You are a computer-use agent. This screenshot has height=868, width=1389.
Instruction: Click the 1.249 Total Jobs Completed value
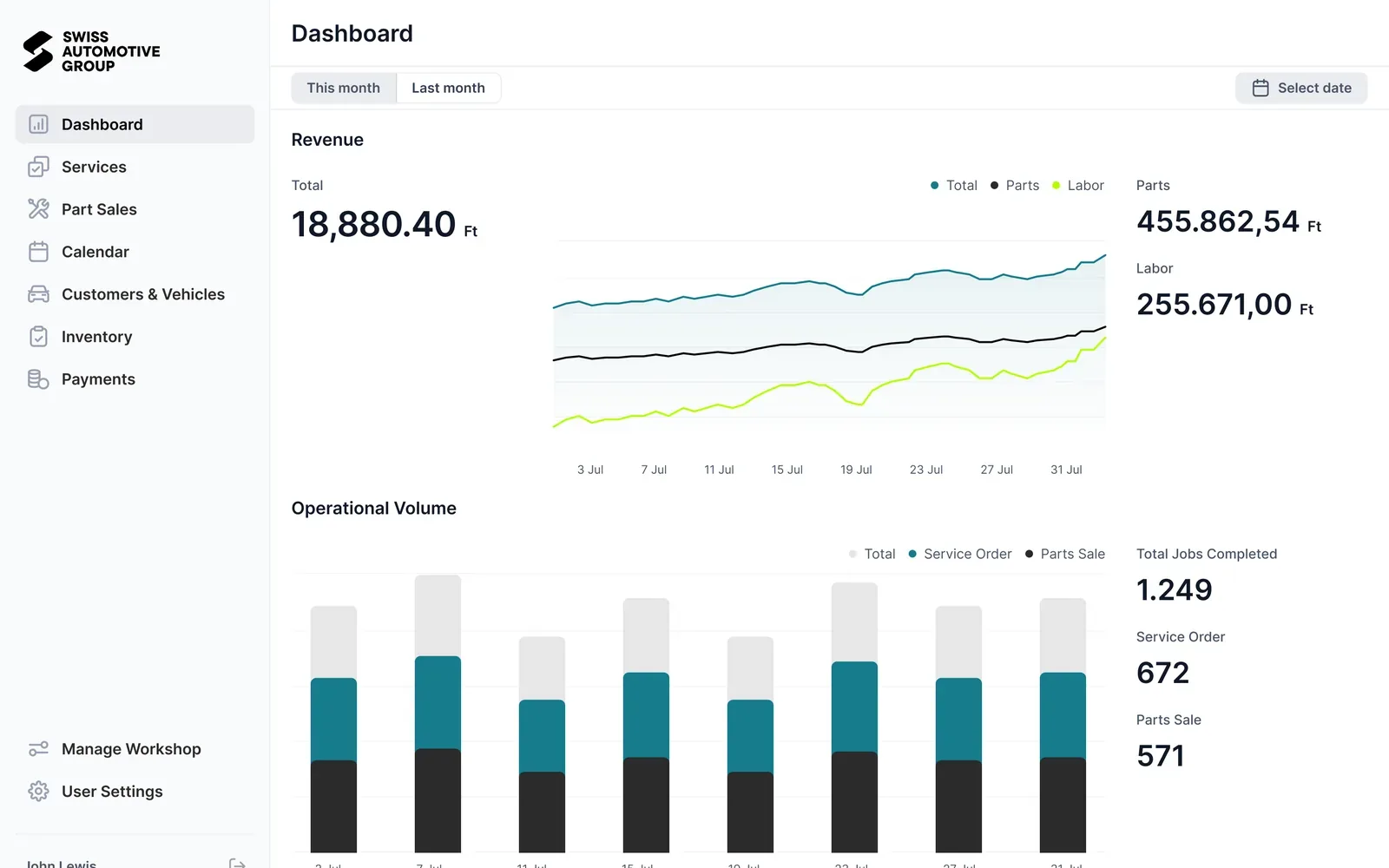pos(1174,590)
